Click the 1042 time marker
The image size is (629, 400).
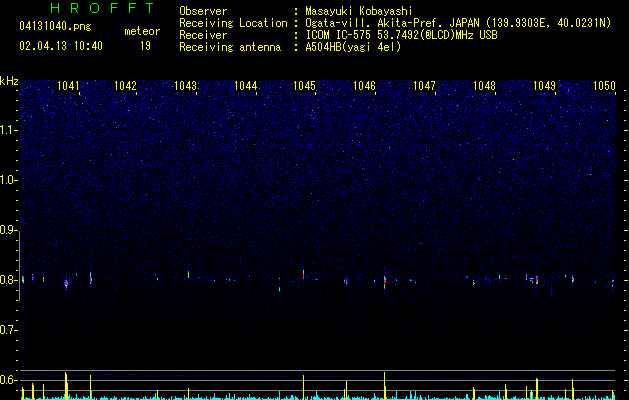pos(126,86)
